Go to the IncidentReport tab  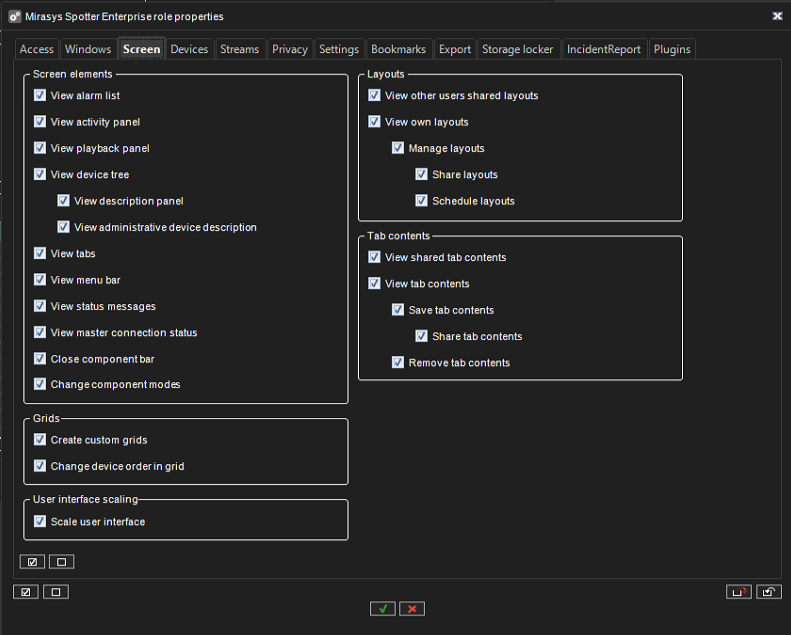point(603,49)
